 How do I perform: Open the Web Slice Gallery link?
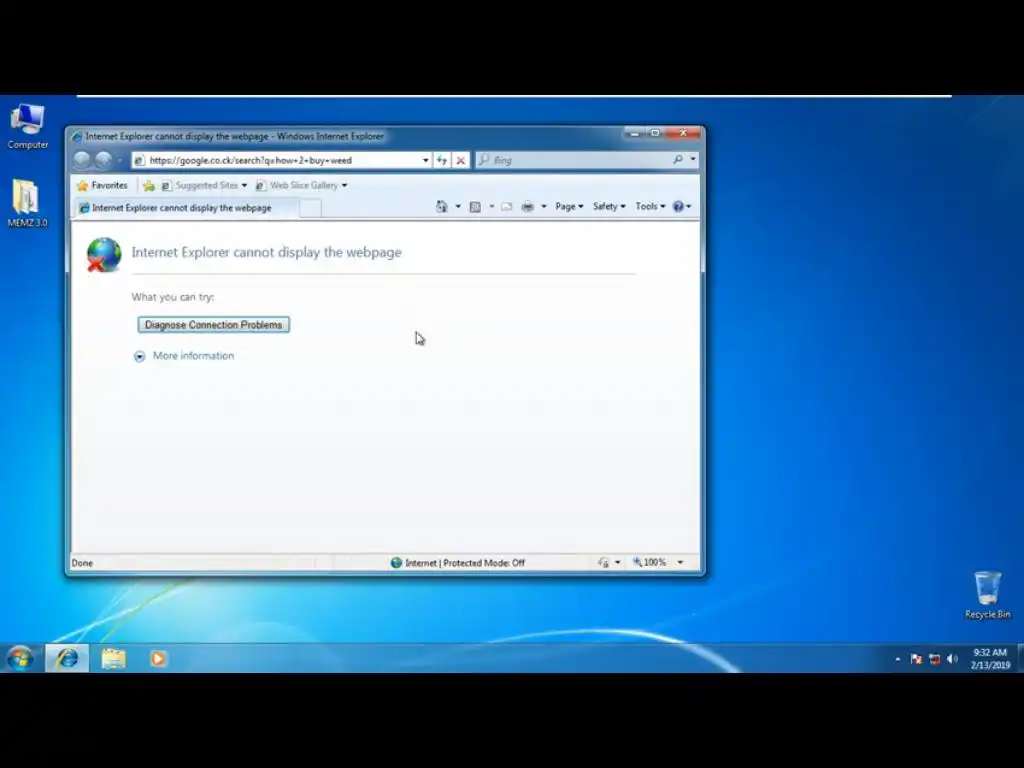click(301, 185)
